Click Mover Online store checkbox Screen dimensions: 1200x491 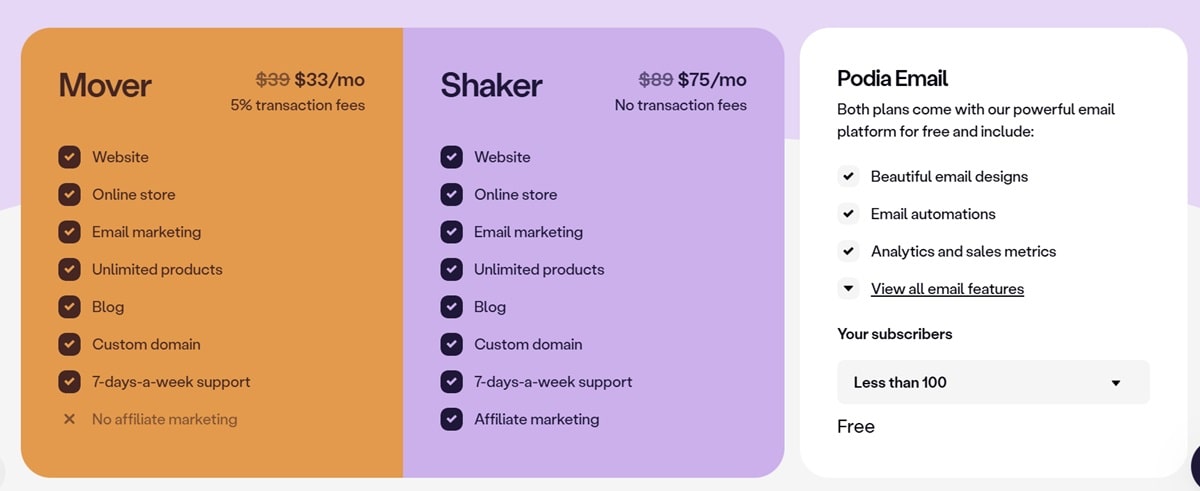coord(69,194)
